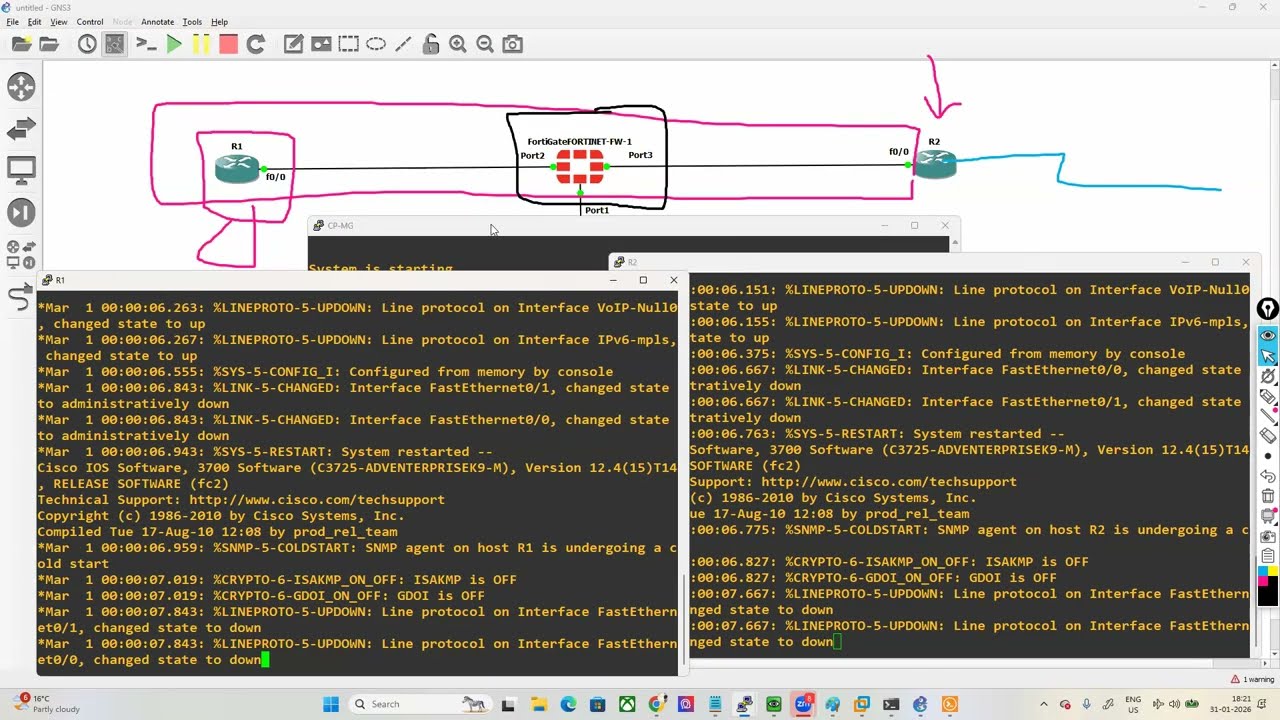
Task: Open Windows Start menu
Action: [331, 704]
